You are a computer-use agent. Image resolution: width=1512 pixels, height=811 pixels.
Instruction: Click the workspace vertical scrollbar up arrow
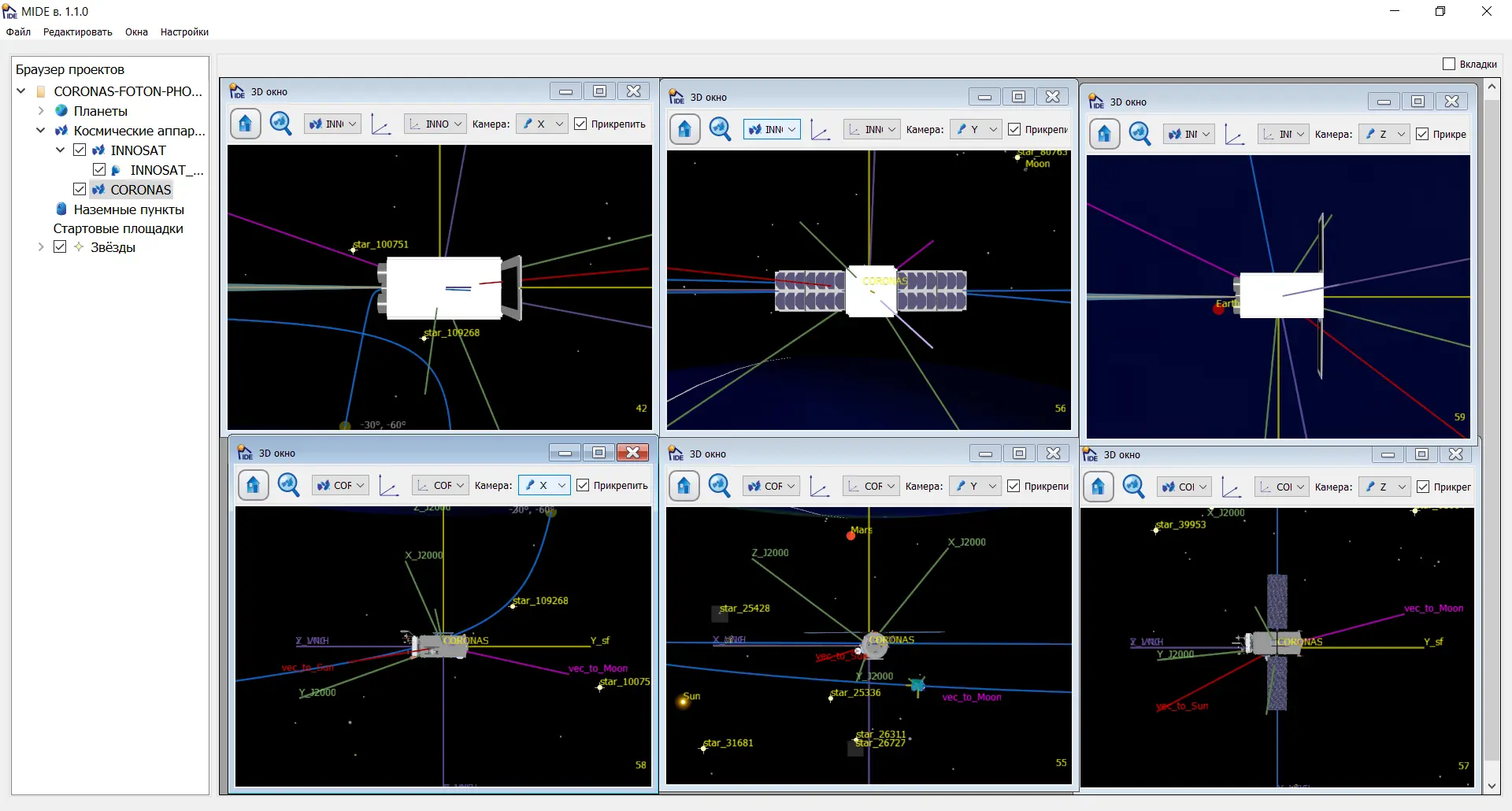(1492, 87)
